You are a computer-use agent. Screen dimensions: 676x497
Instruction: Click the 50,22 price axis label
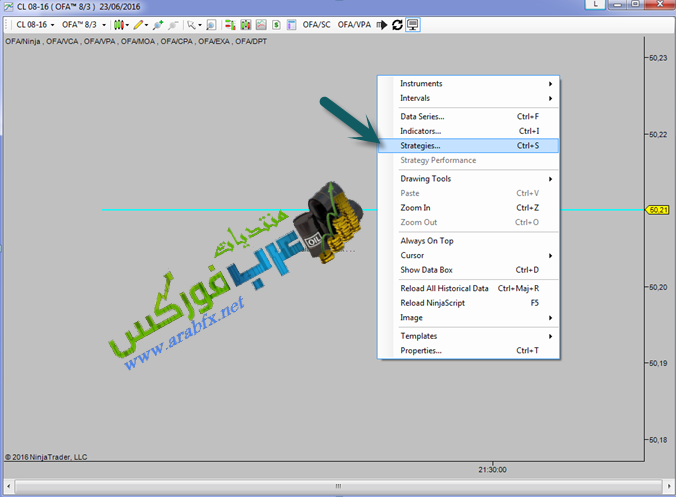(x=658, y=134)
